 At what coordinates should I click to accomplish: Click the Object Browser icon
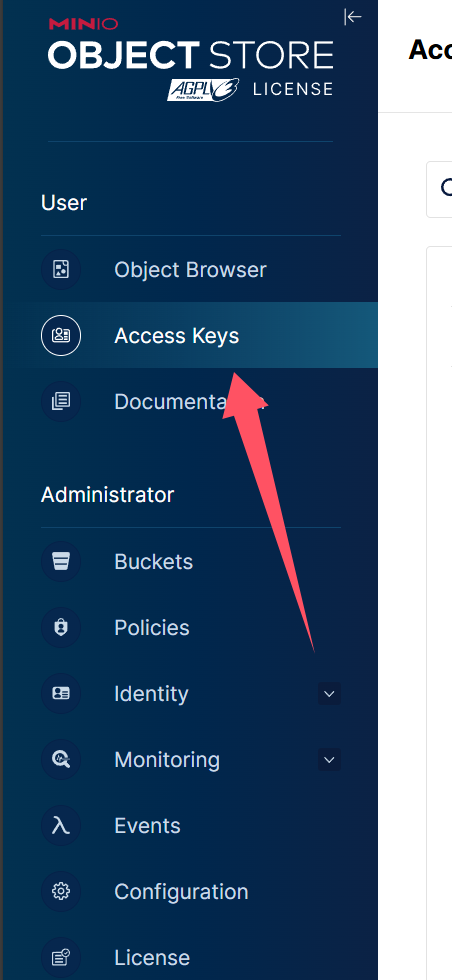point(61,269)
